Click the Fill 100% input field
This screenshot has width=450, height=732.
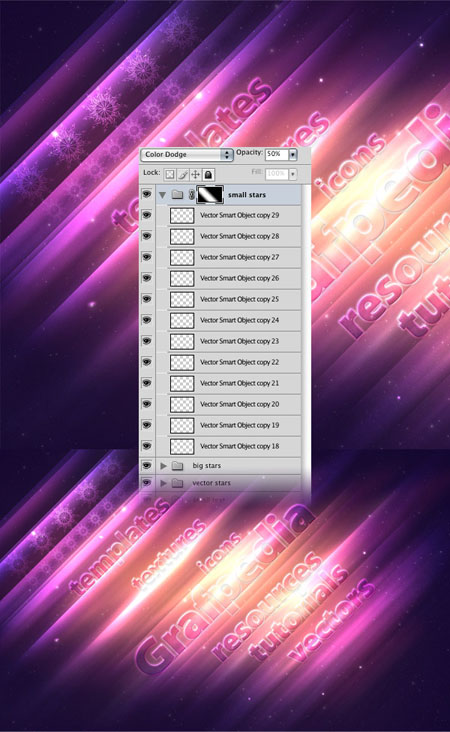[x=276, y=174]
